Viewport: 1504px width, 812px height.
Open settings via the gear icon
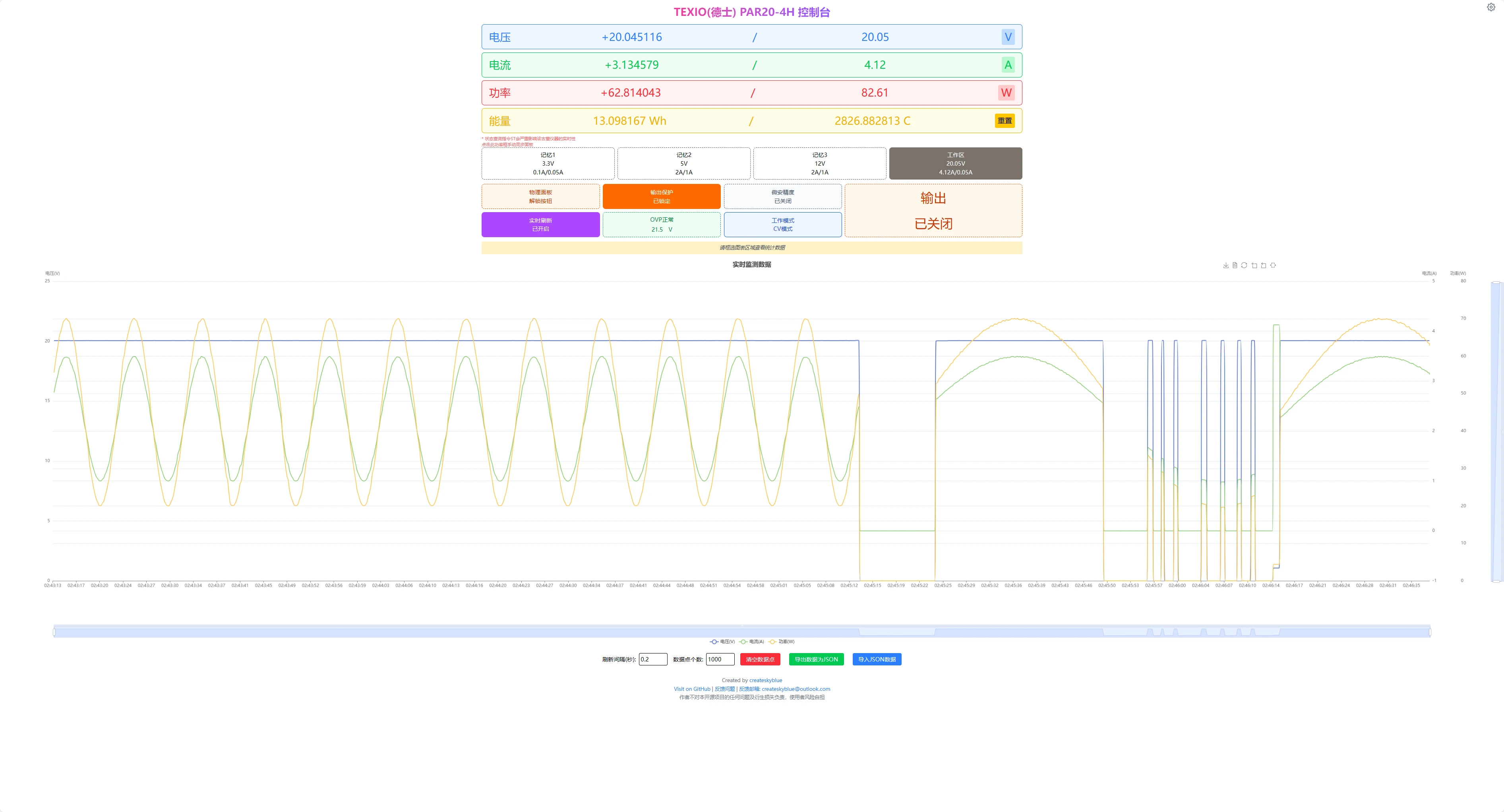point(1490,7)
